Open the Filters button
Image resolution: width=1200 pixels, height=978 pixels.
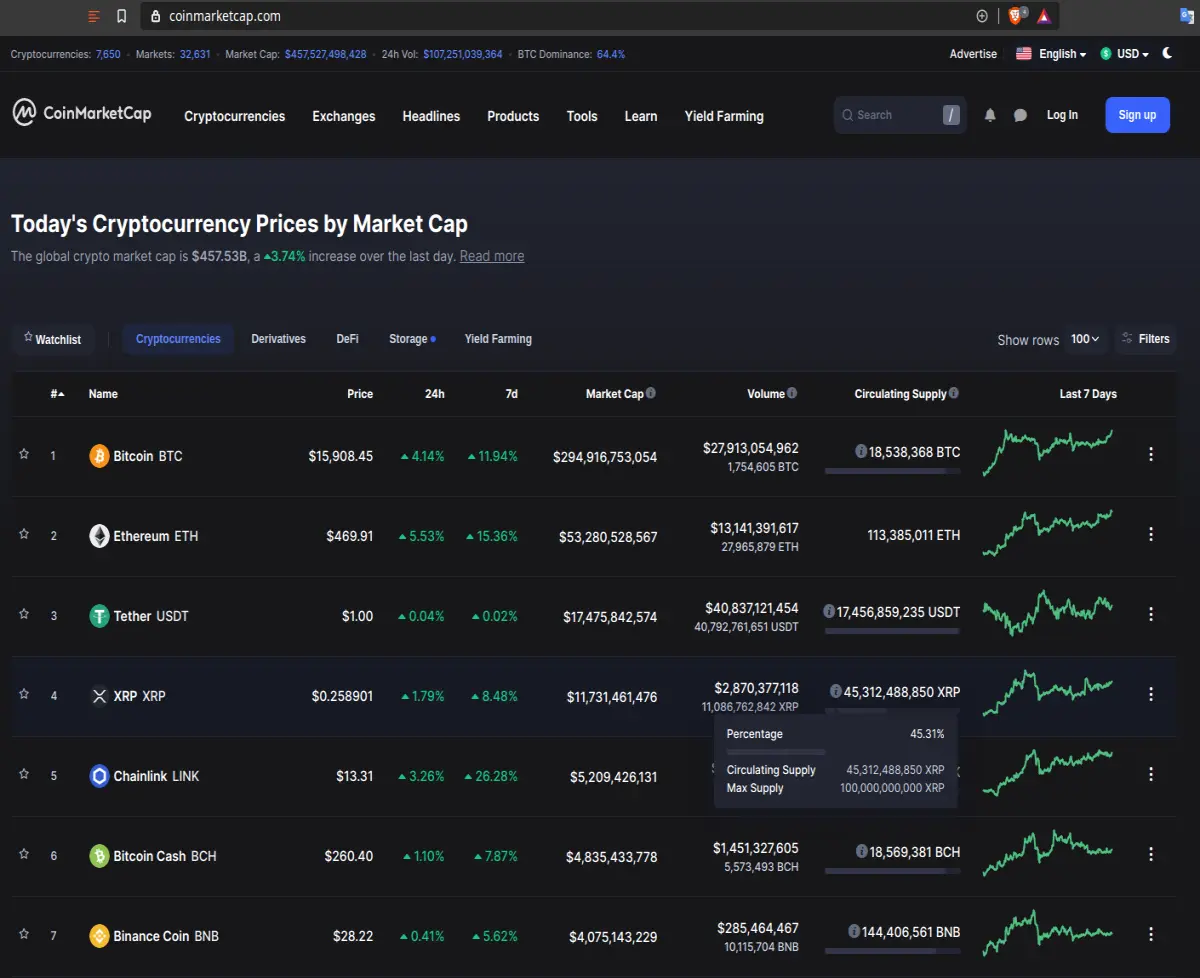pyautogui.click(x=1146, y=339)
